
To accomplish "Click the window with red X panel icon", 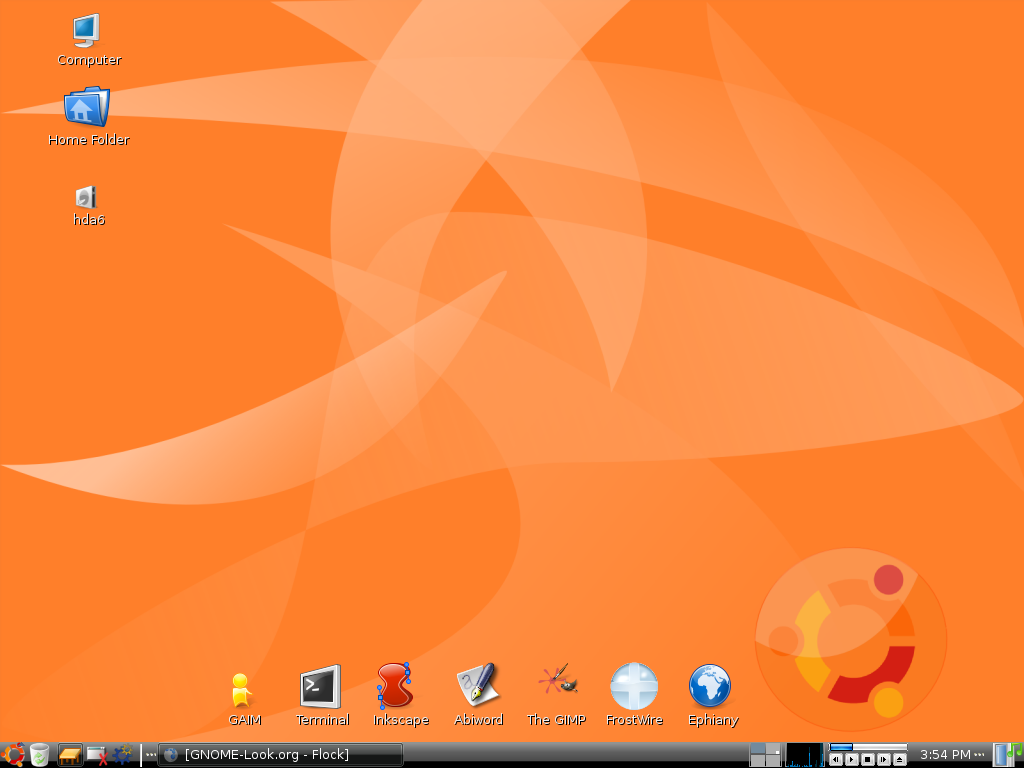I will click(x=97, y=755).
